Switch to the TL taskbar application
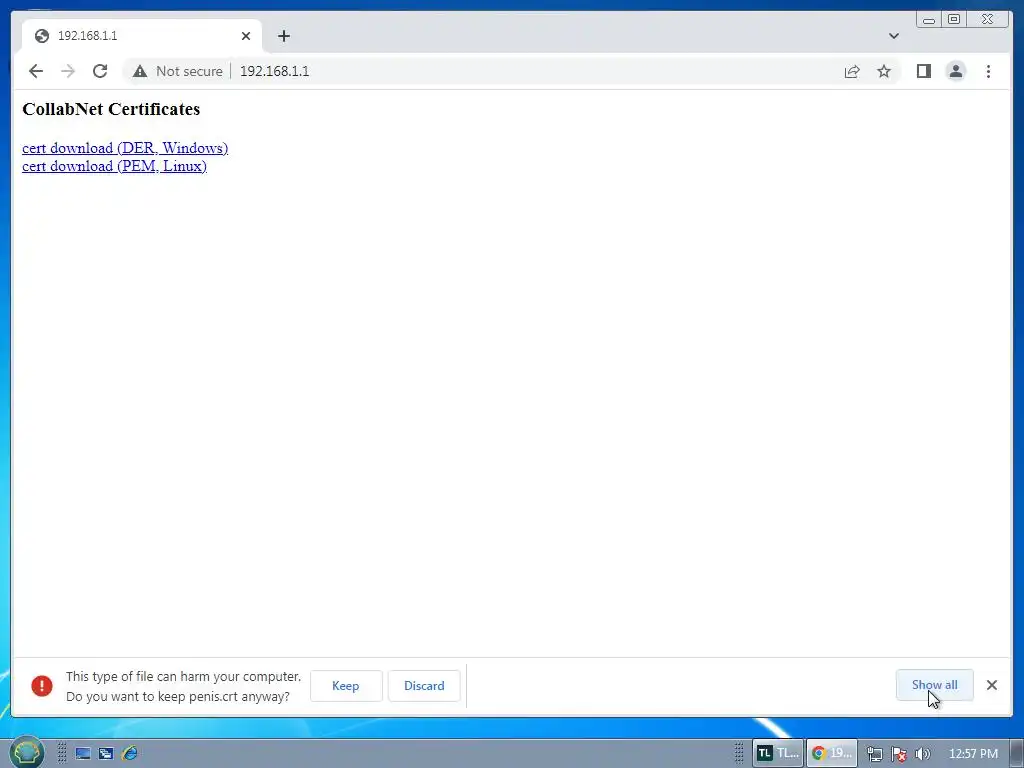The image size is (1024, 768). pos(778,753)
